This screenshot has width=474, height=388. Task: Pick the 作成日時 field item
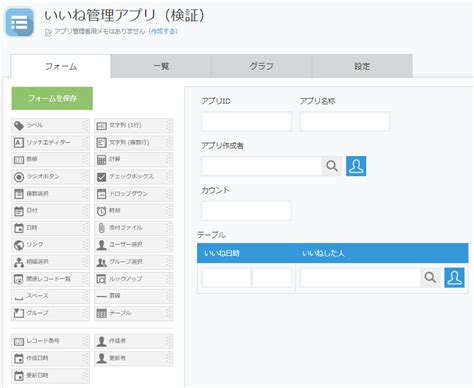coord(50,358)
